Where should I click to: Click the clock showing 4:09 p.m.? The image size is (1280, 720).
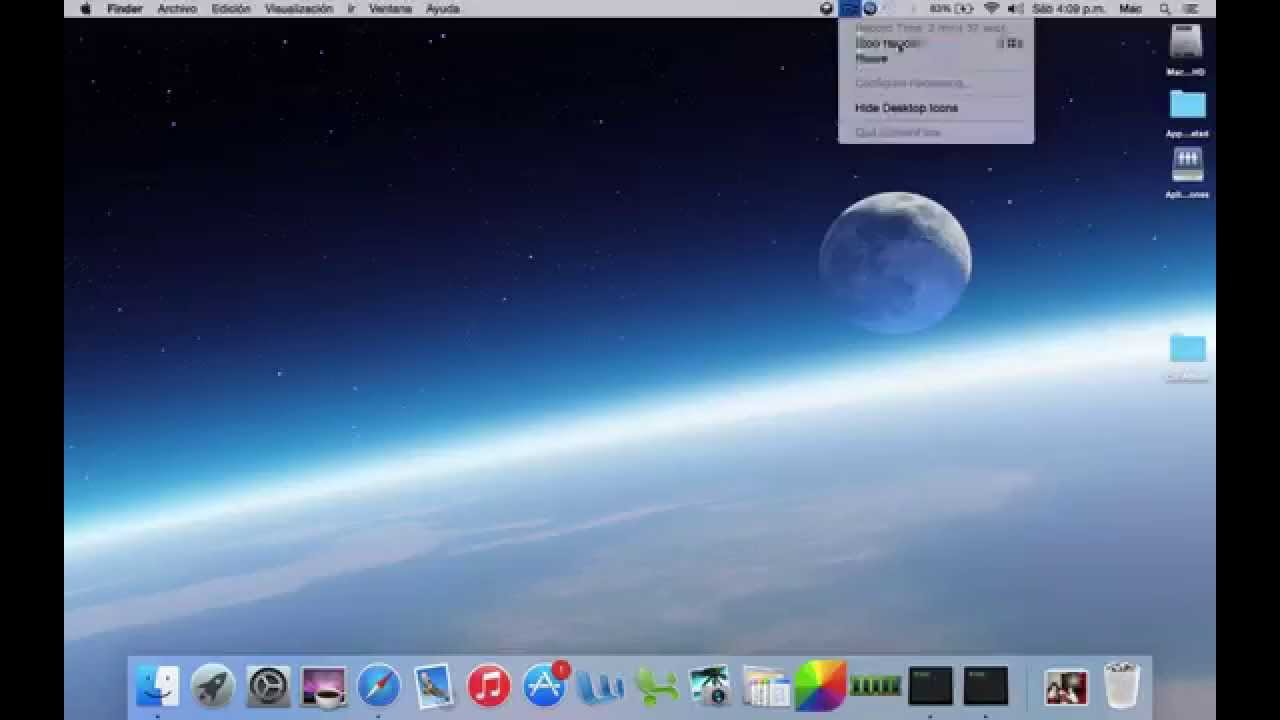tap(1068, 8)
